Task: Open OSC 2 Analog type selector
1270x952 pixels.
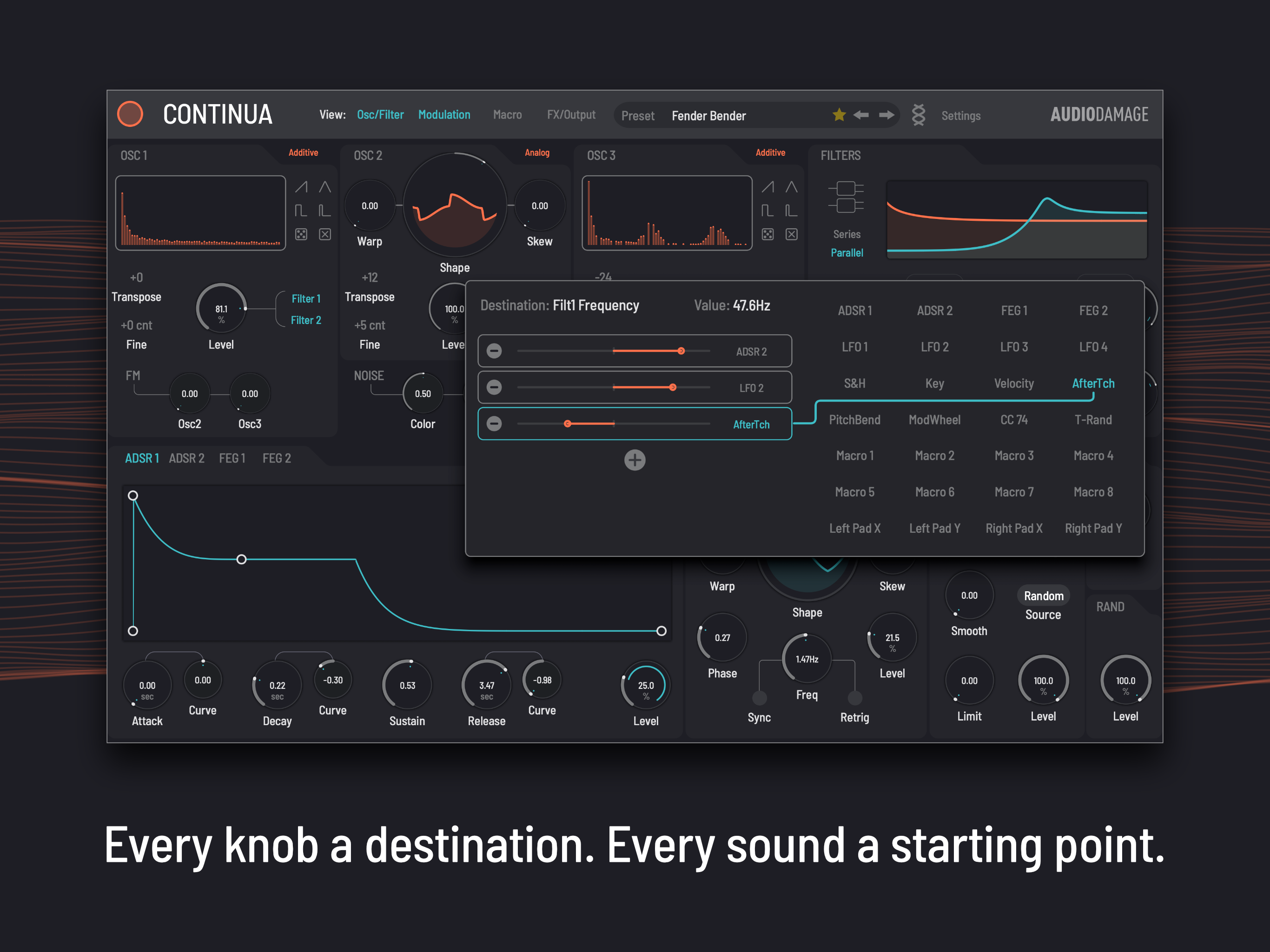Action: (x=536, y=153)
